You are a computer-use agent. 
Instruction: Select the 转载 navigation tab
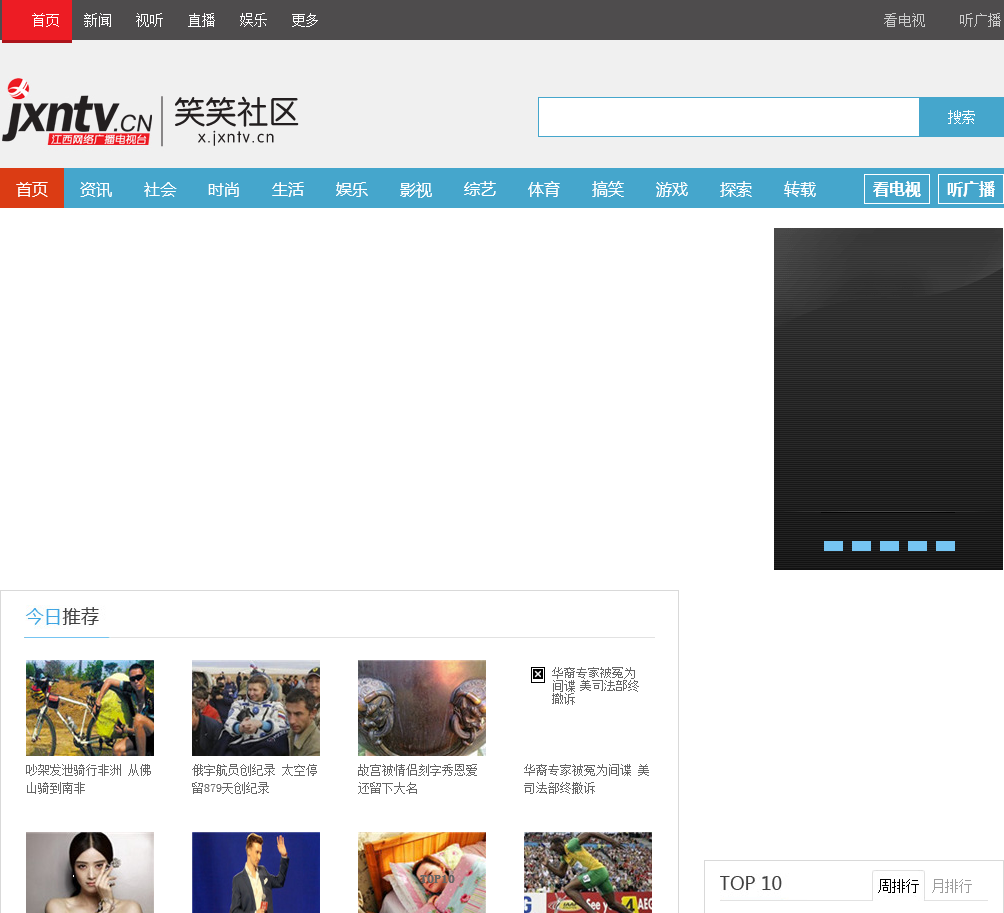800,189
